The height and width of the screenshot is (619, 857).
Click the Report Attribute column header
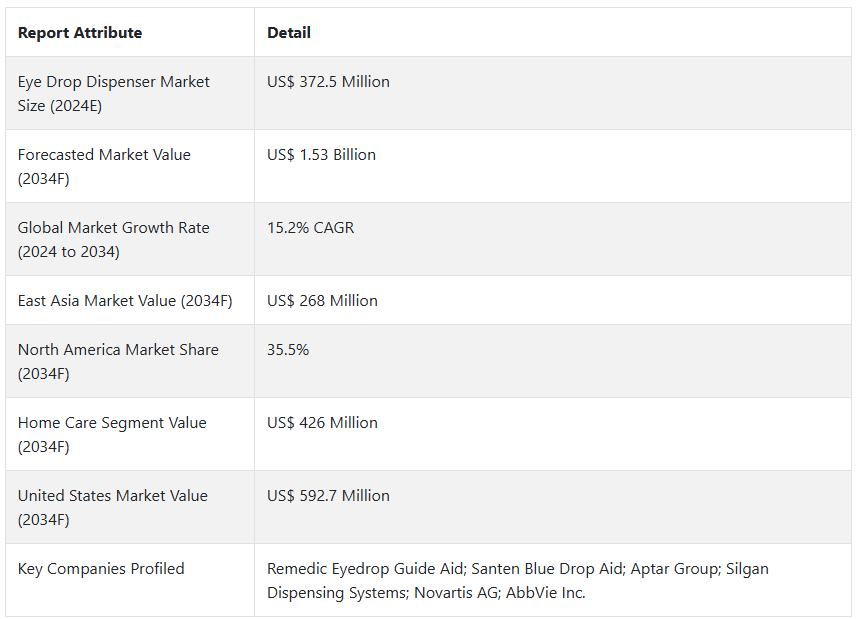[80, 33]
